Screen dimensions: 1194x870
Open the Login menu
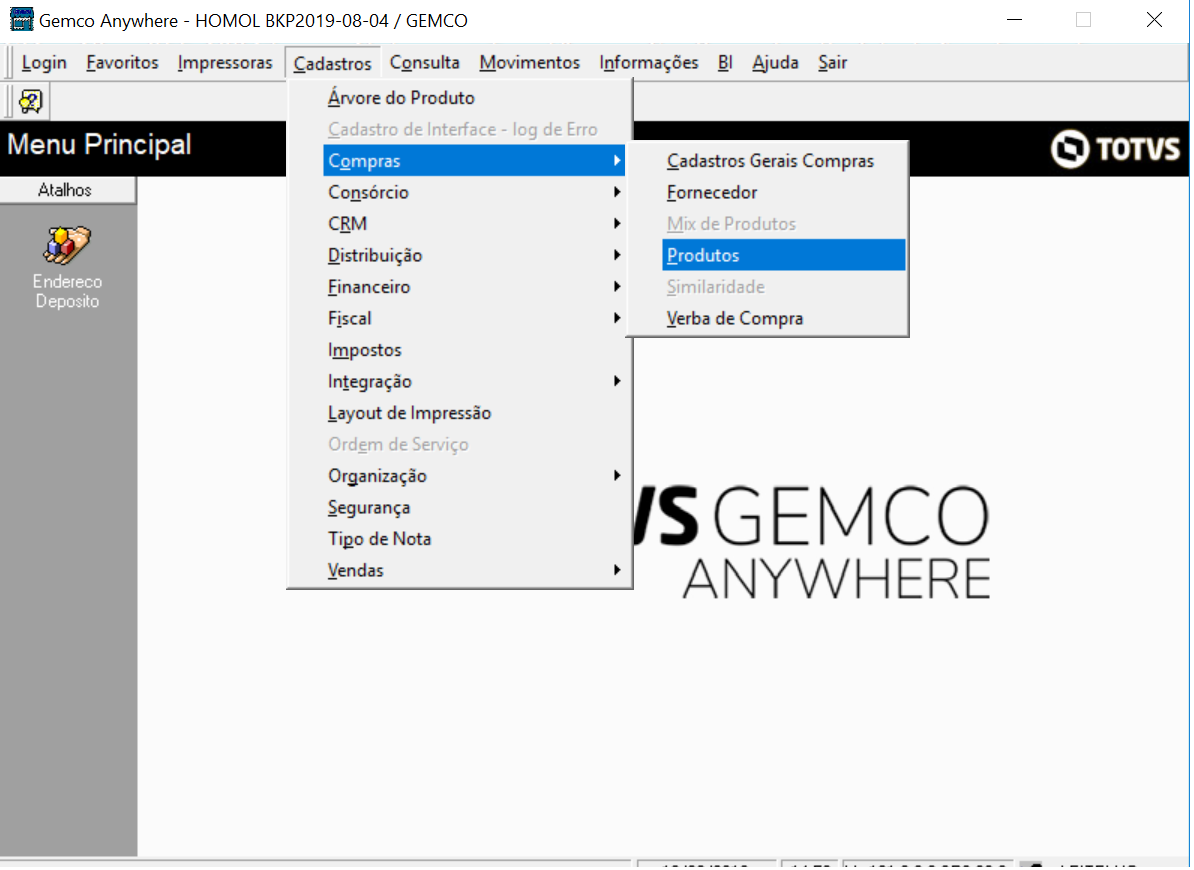coord(44,62)
